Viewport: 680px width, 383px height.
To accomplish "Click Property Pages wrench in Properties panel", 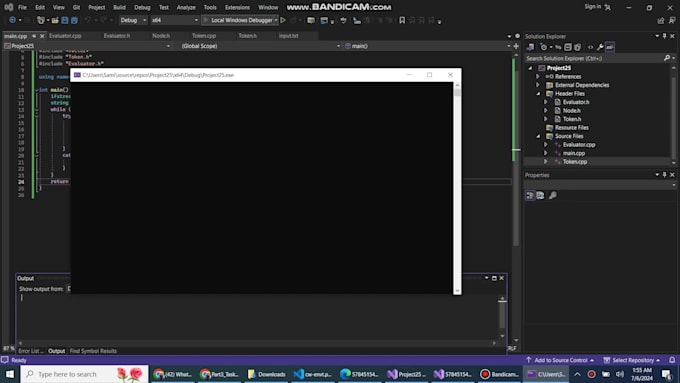I will tap(553, 196).
